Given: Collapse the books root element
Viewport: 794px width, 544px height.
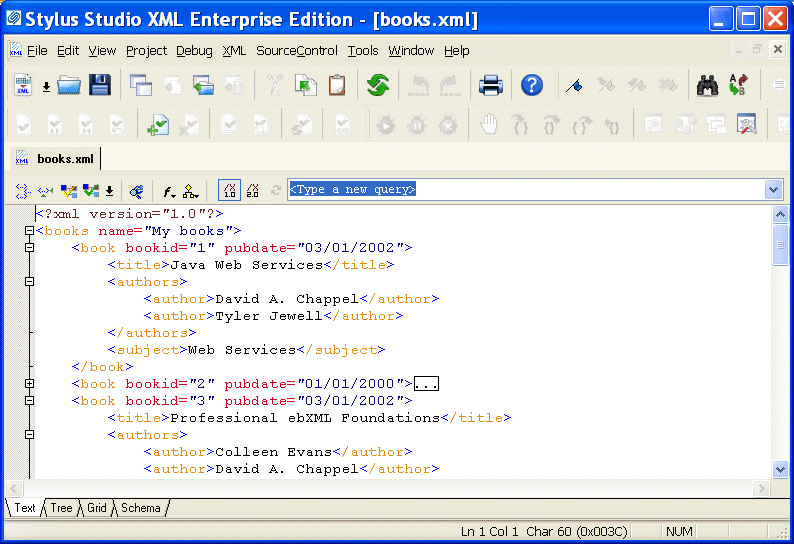Looking at the screenshot, I should pos(29,231).
